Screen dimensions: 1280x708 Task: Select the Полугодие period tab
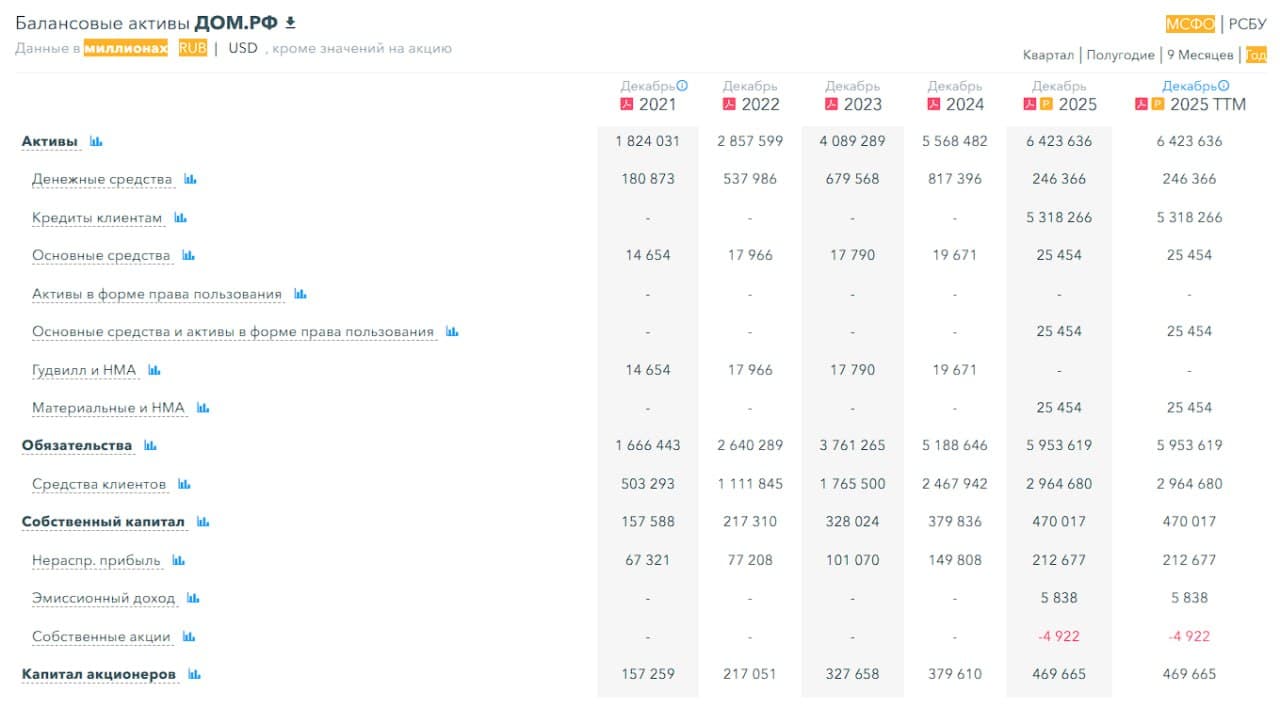coord(1120,55)
